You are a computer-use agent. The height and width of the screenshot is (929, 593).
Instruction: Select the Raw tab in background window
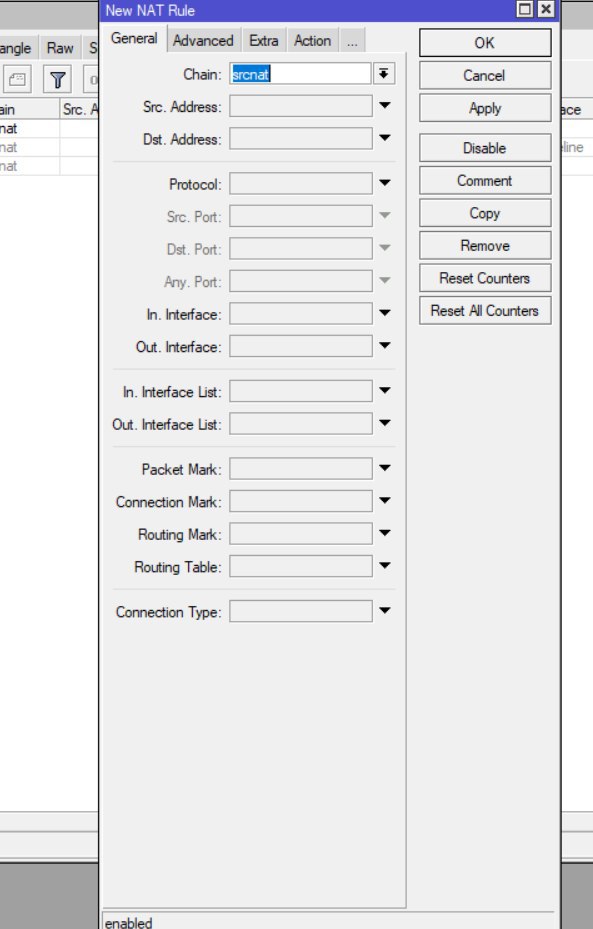point(60,48)
